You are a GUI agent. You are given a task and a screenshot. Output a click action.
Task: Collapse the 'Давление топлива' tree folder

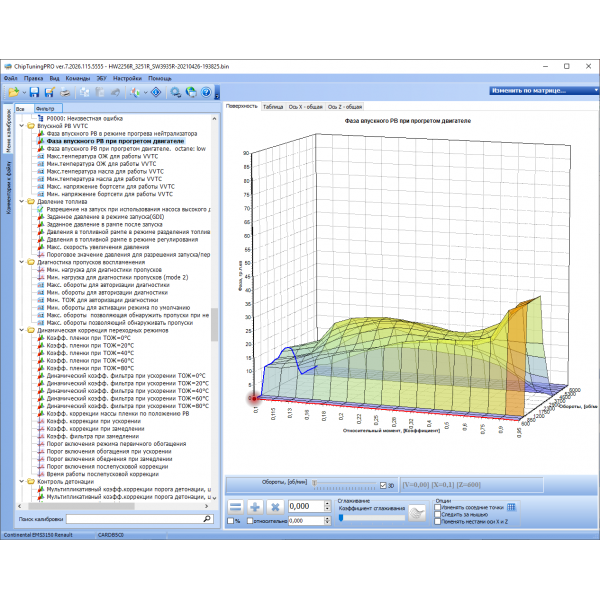tap(23, 201)
